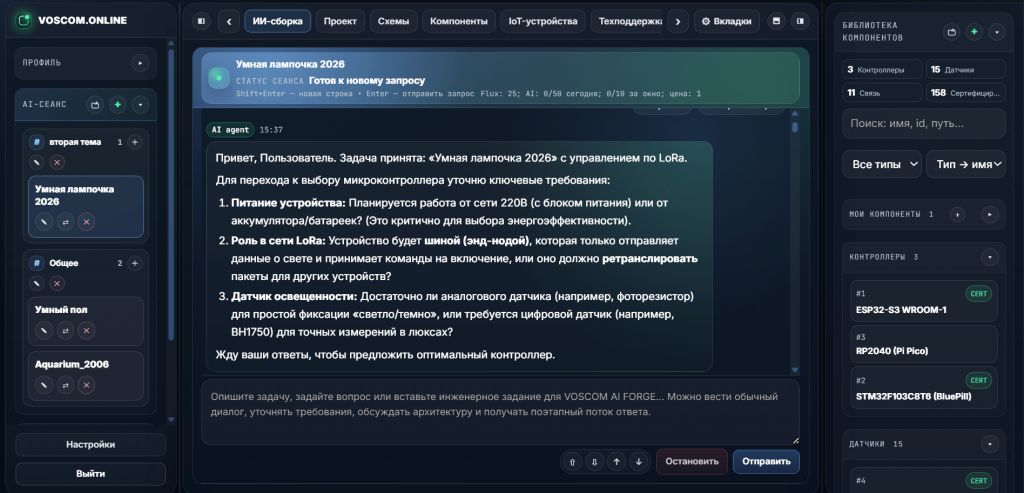Viewport: 1024px width, 493px height.
Task: Toggle the right sidebar panel icon
Action: [x=799, y=21]
